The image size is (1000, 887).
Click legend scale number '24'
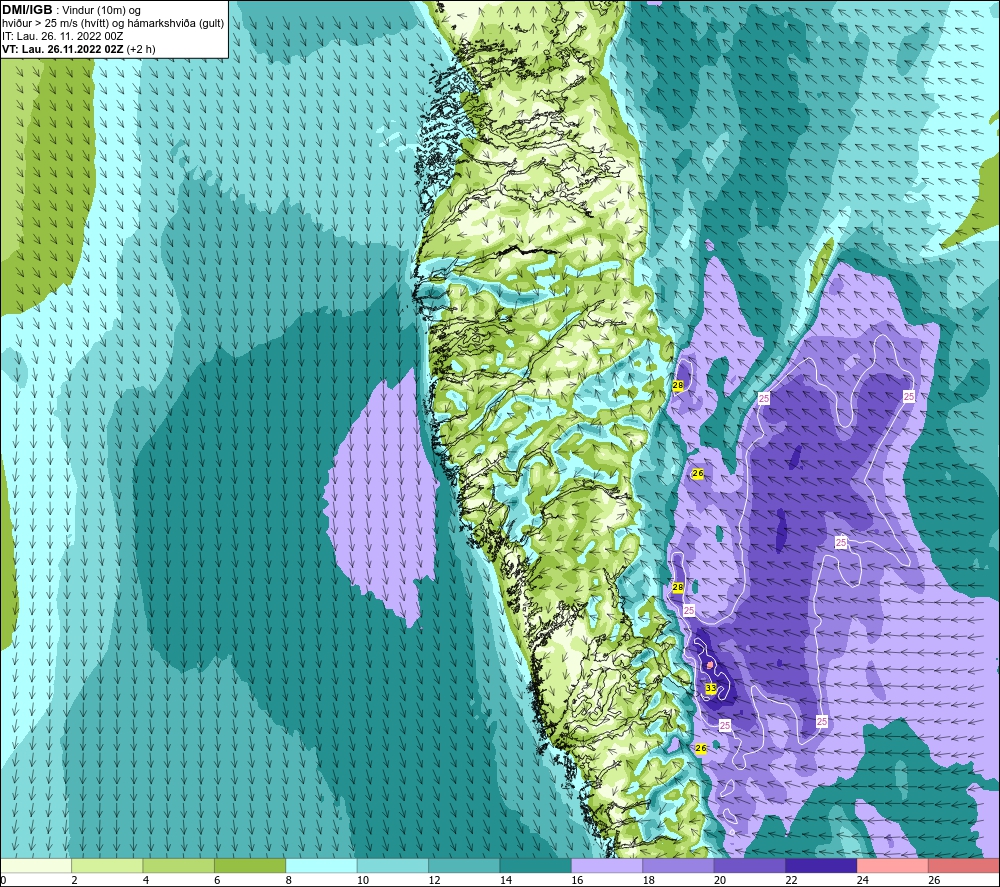(x=863, y=880)
